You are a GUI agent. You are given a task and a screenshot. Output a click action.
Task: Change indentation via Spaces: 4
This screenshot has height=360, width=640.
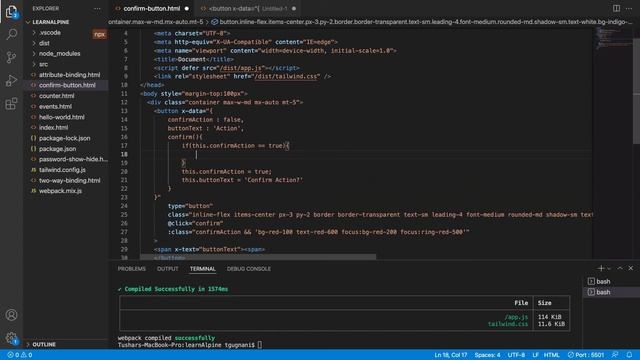(487, 355)
